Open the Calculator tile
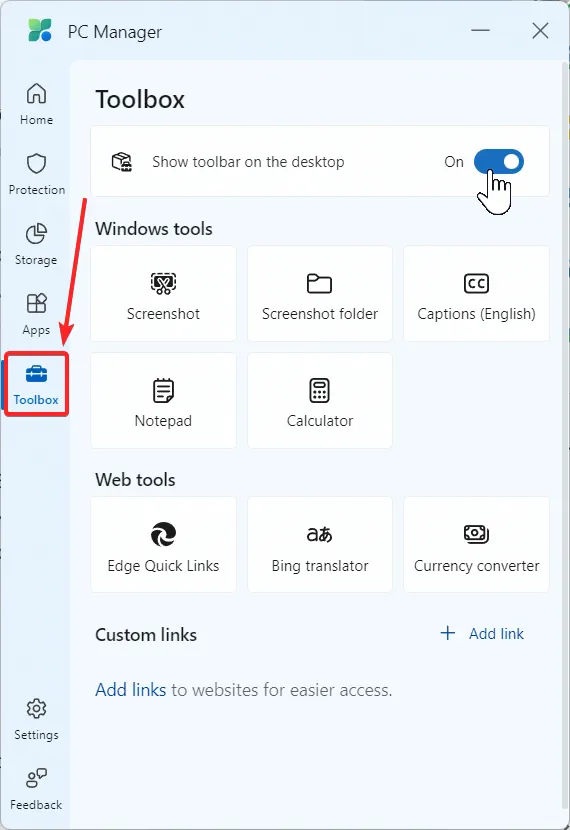The height and width of the screenshot is (830, 570). pos(320,401)
